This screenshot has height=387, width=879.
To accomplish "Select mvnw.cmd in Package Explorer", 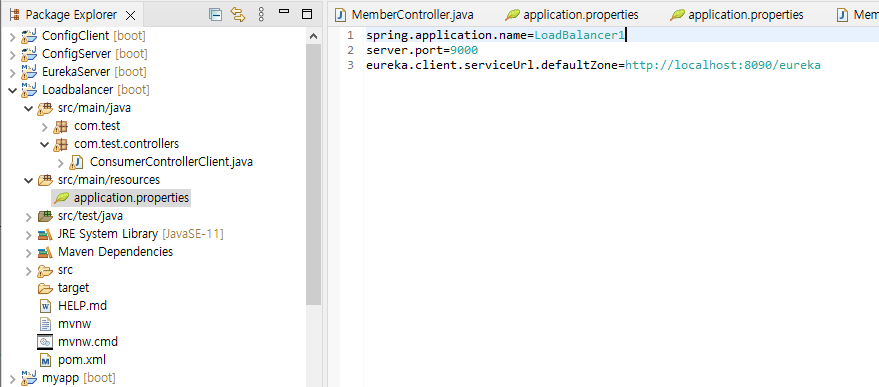I will click(88, 342).
